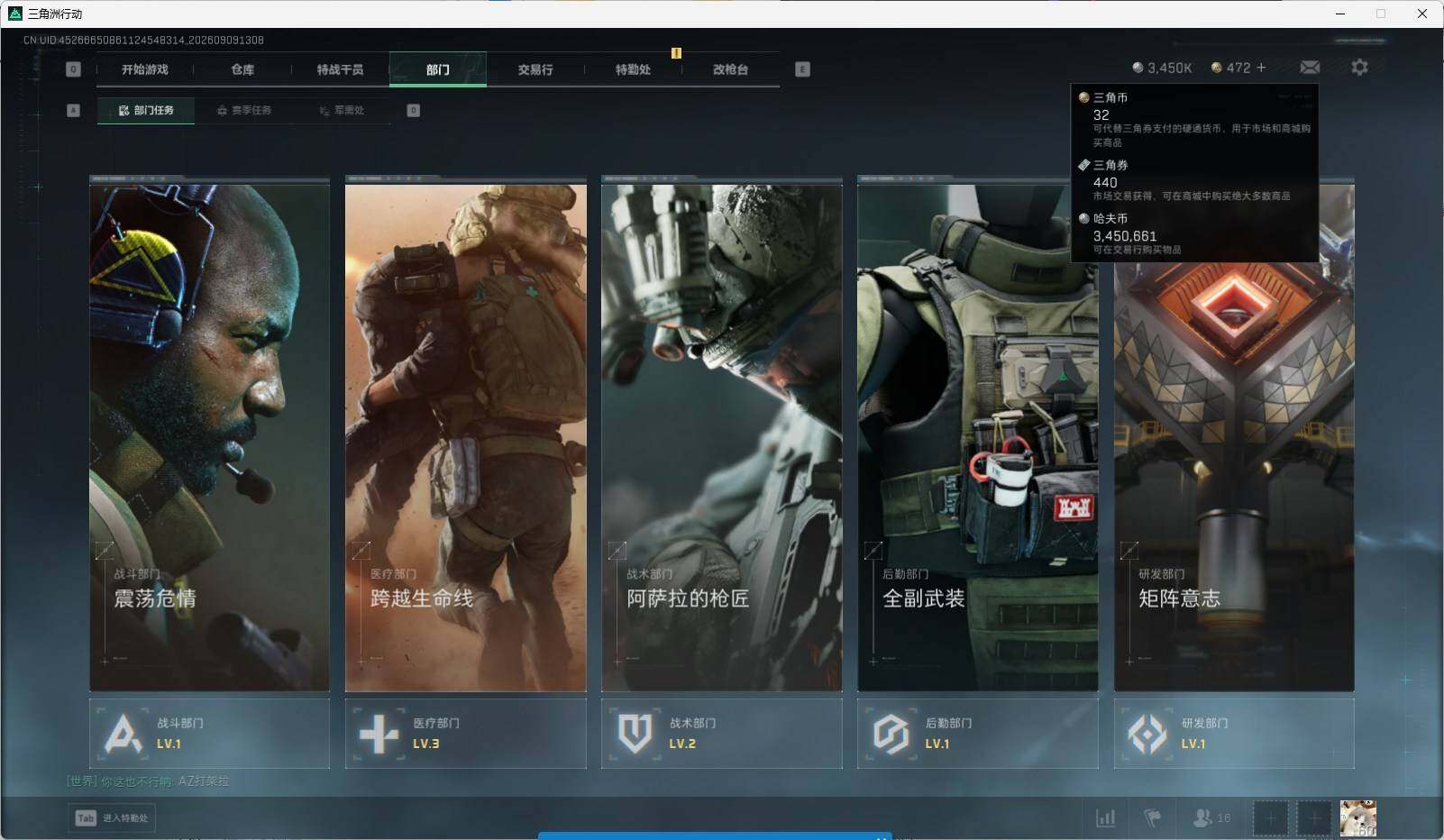Open the 改枪台 tab
Screen dimensions: 1444x840
pos(730,69)
